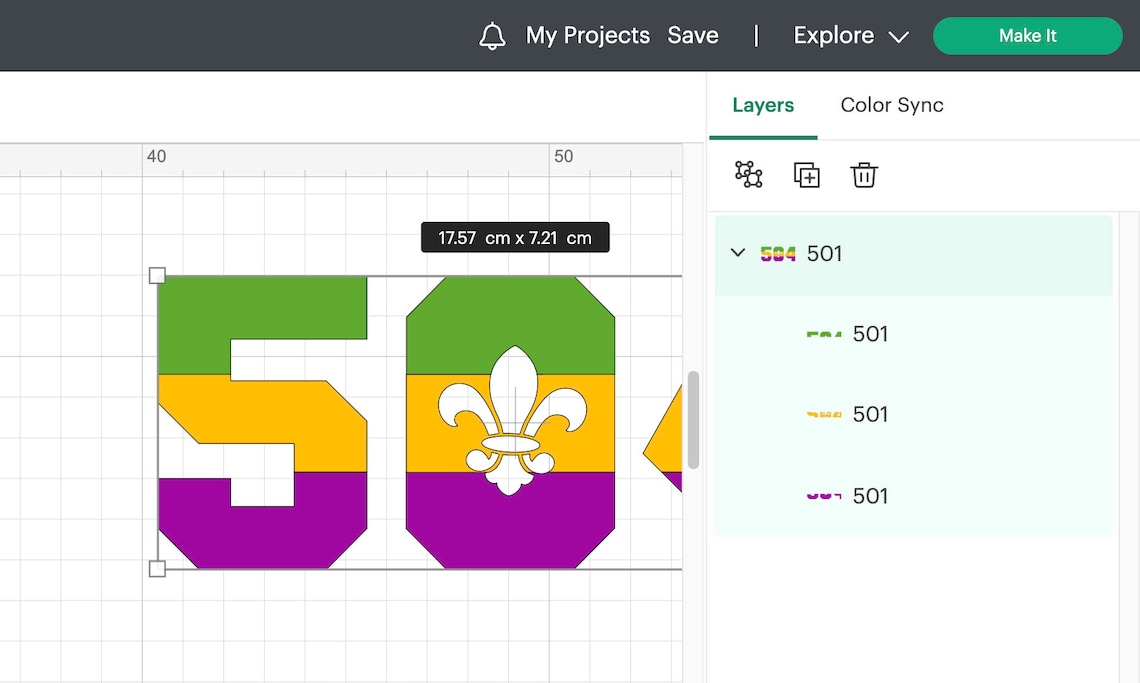This screenshot has width=1140, height=683.
Task: Select the yellow 501 layer in the panel
Action: point(870,414)
